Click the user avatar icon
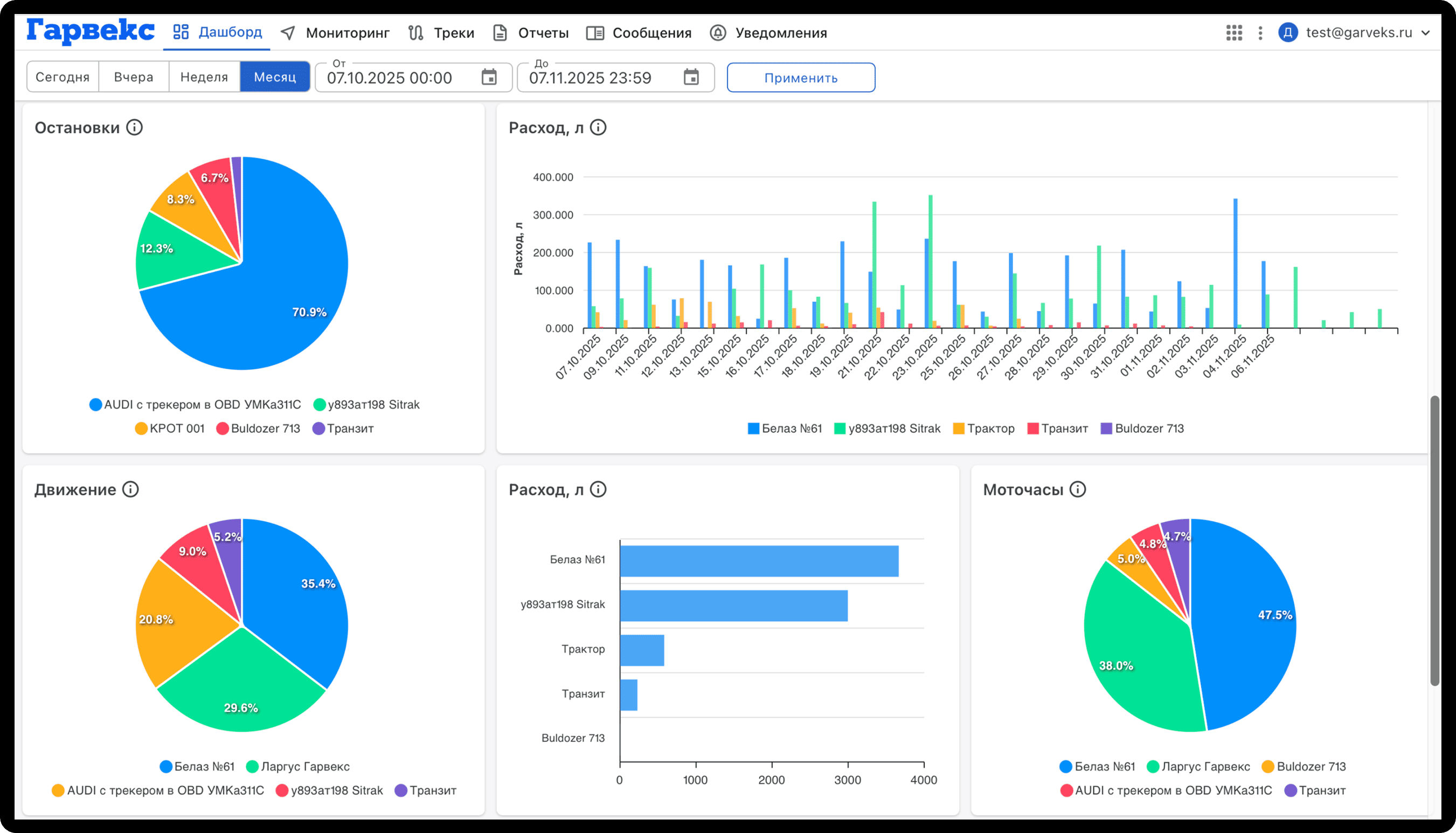Screen dimensions: 1456x833 point(1288,32)
